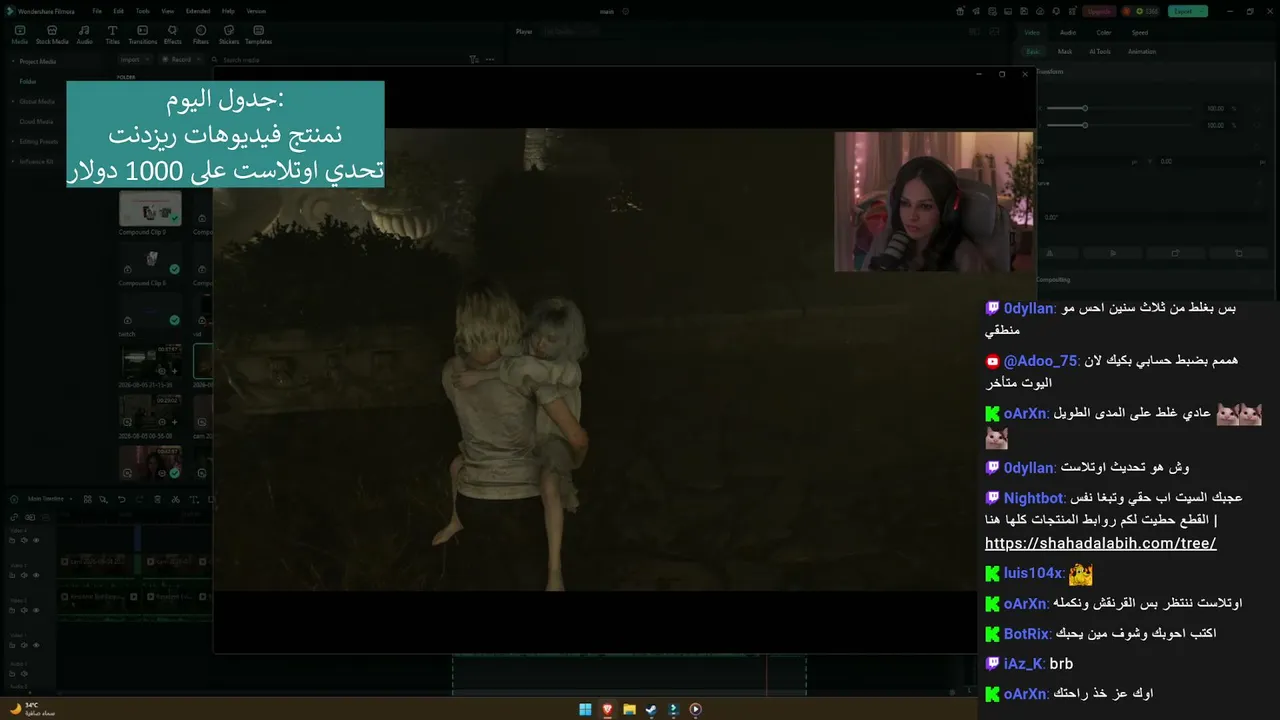The image size is (1280, 720).
Task: Mute the Video 3 track audio
Action: point(24,575)
